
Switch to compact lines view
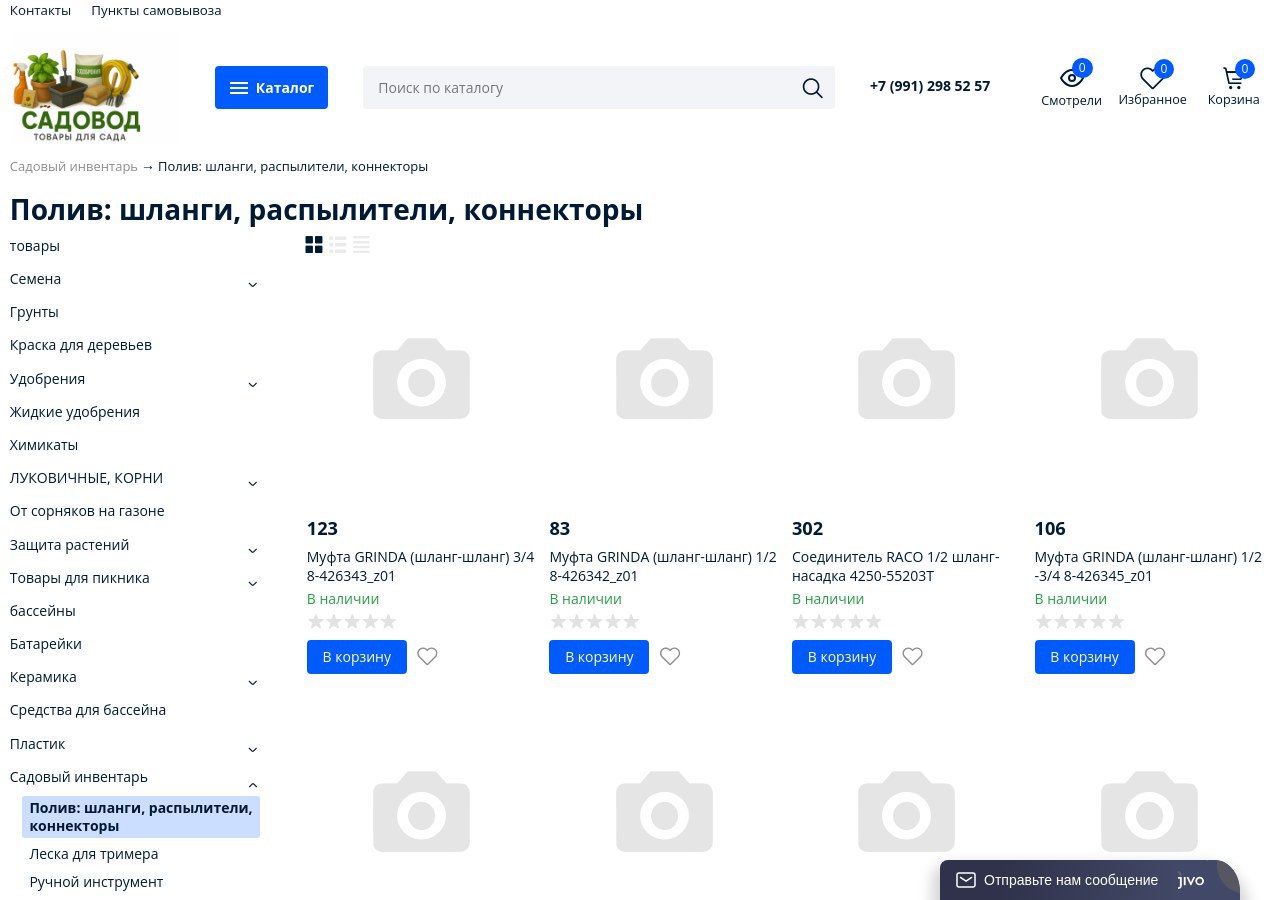pyautogui.click(x=362, y=245)
